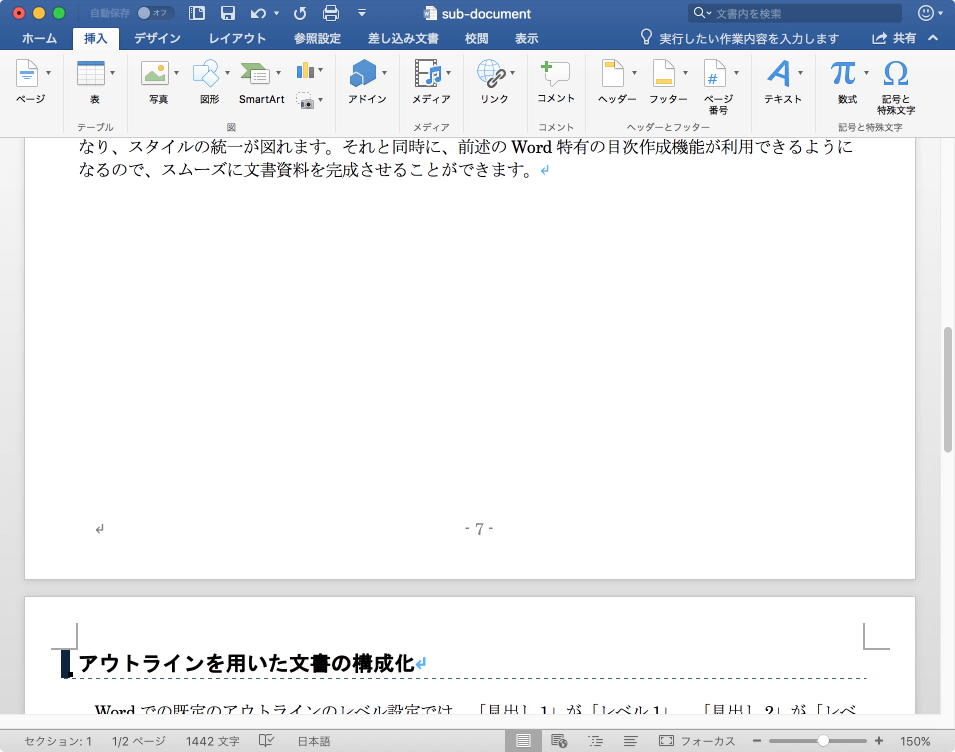
Task: Open the Layout (レイアウト) tab
Action: coord(237,38)
